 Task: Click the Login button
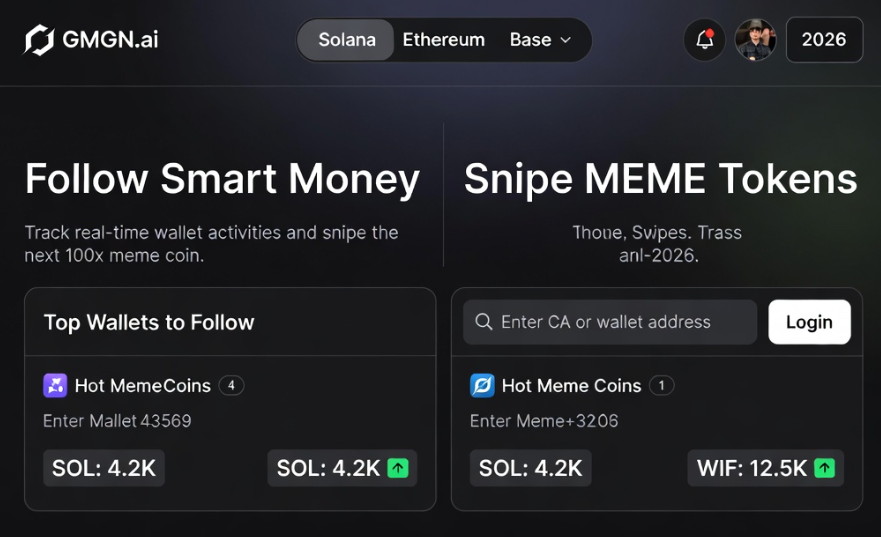(x=809, y=322)
